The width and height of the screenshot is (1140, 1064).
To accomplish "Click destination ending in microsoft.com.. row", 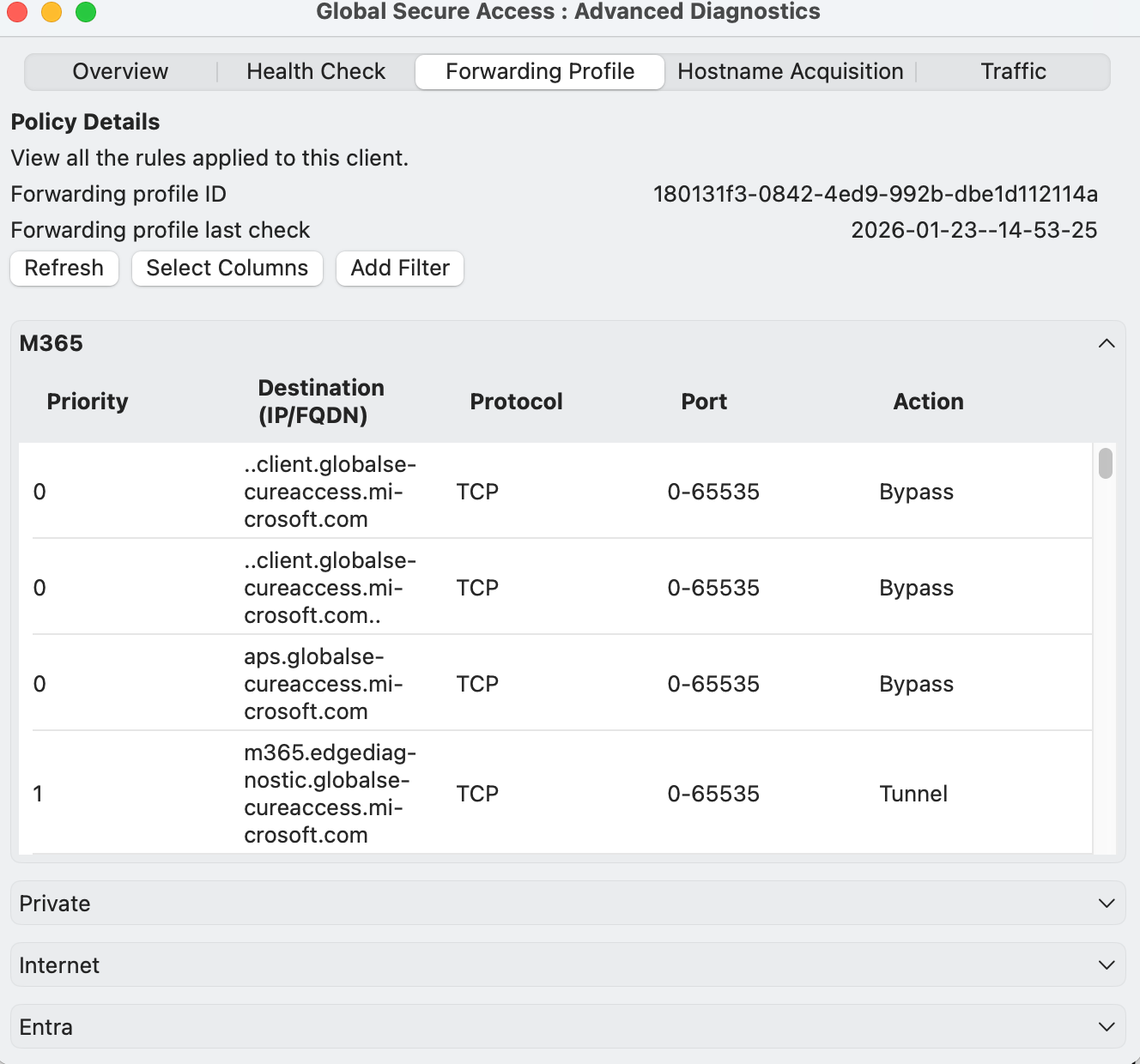I will pos(330,588).
